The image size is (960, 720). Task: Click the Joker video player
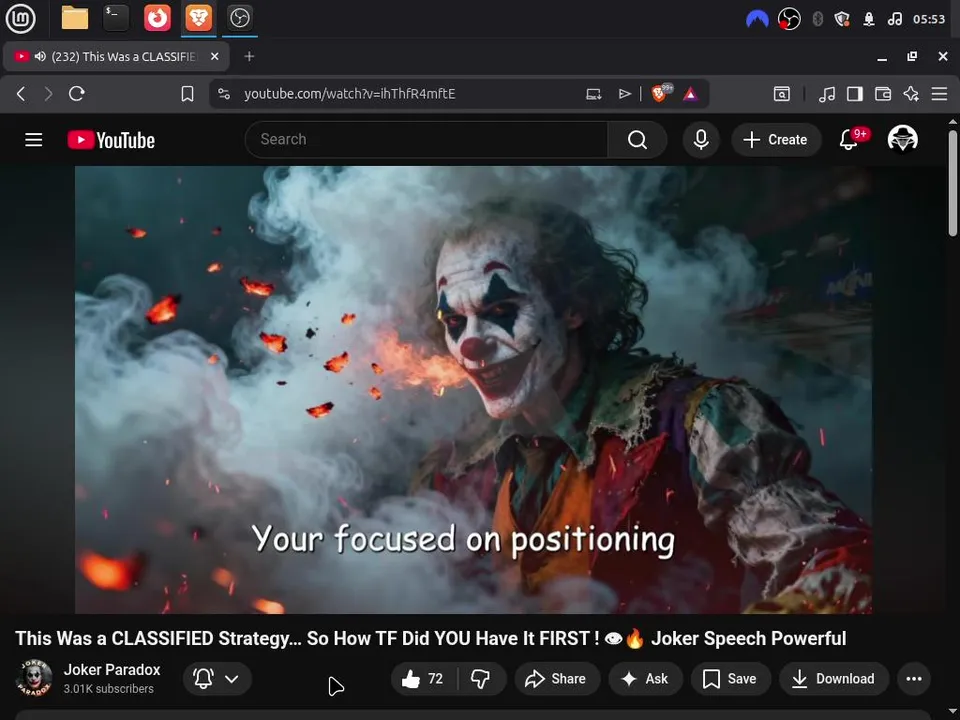(x=473, y=389)
